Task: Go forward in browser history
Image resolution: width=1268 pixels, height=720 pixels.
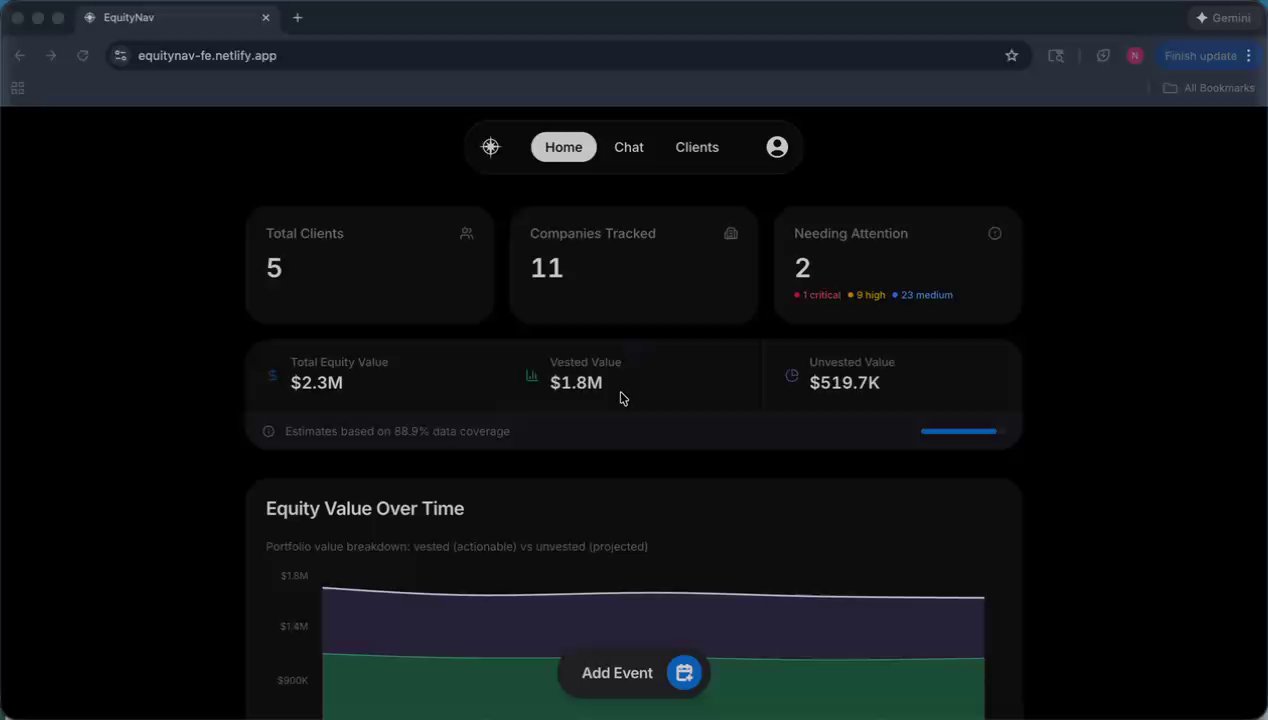Action: coord(51,56)
